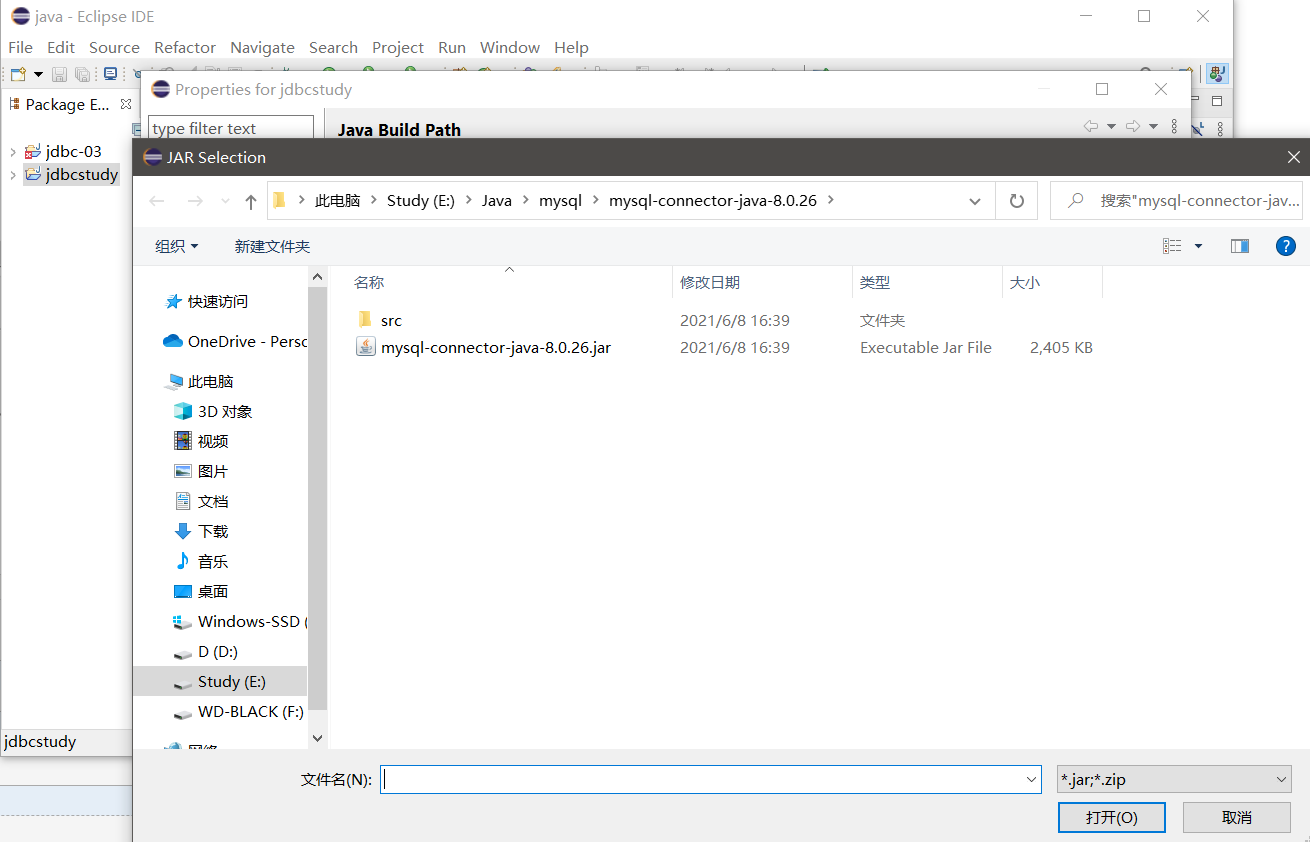
Task: Click change view icon in file dialog
Action: [x=1172, y=246]
